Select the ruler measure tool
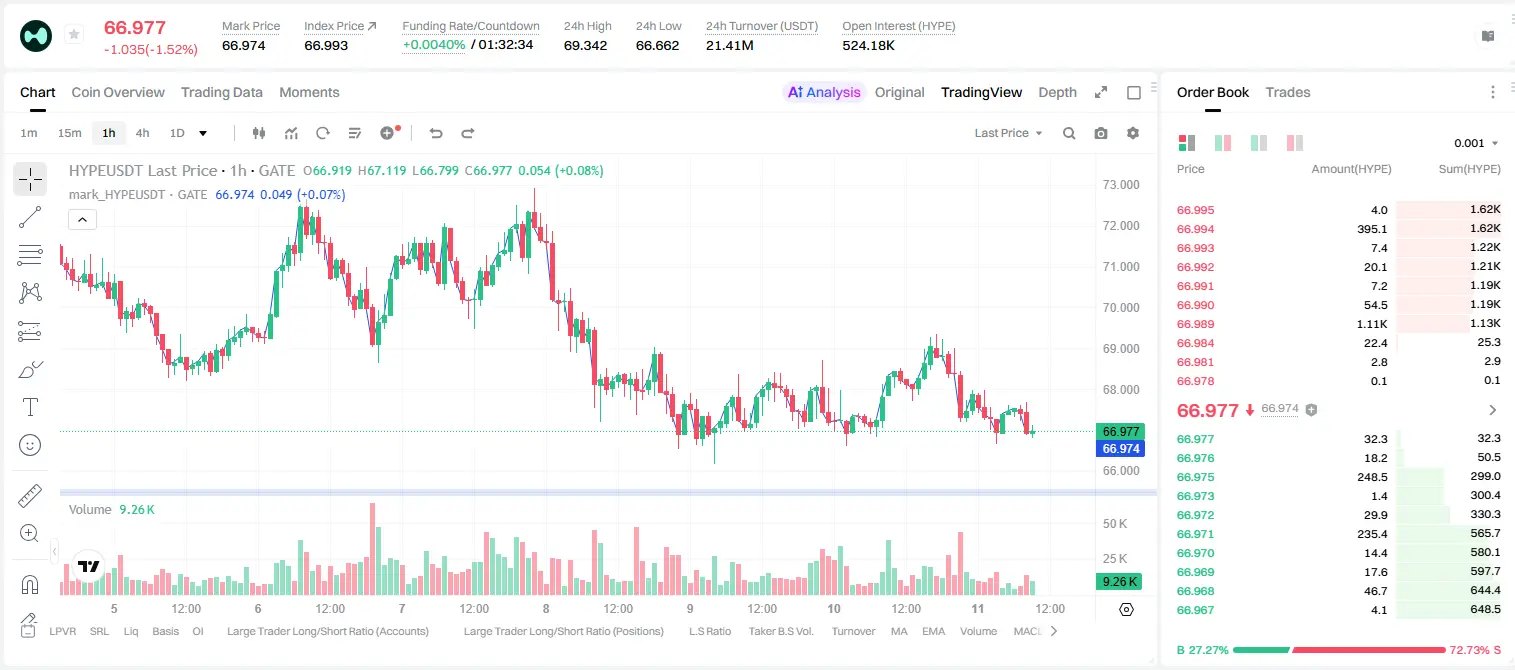 pos(30,496)
